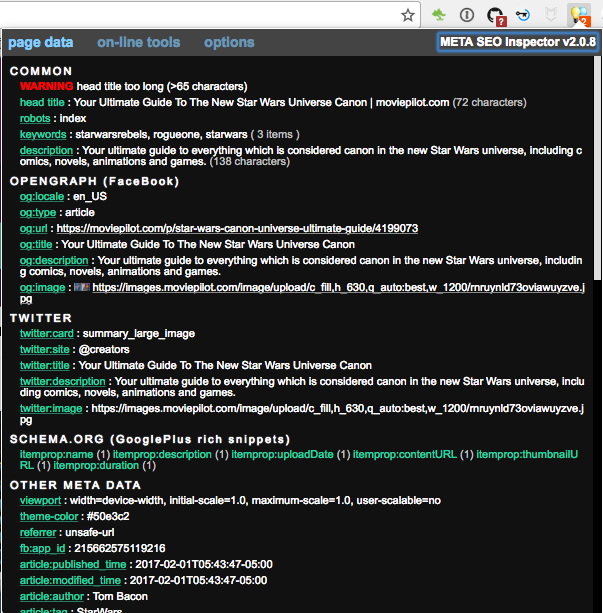Click the og:url label link
The height and width of the screenshot is (613, 603).
tap(34, 229)
